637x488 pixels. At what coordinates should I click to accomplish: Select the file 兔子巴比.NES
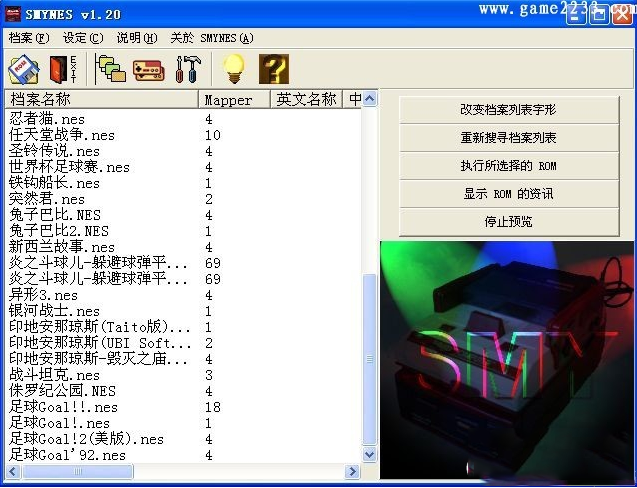[x=55, y=215]
